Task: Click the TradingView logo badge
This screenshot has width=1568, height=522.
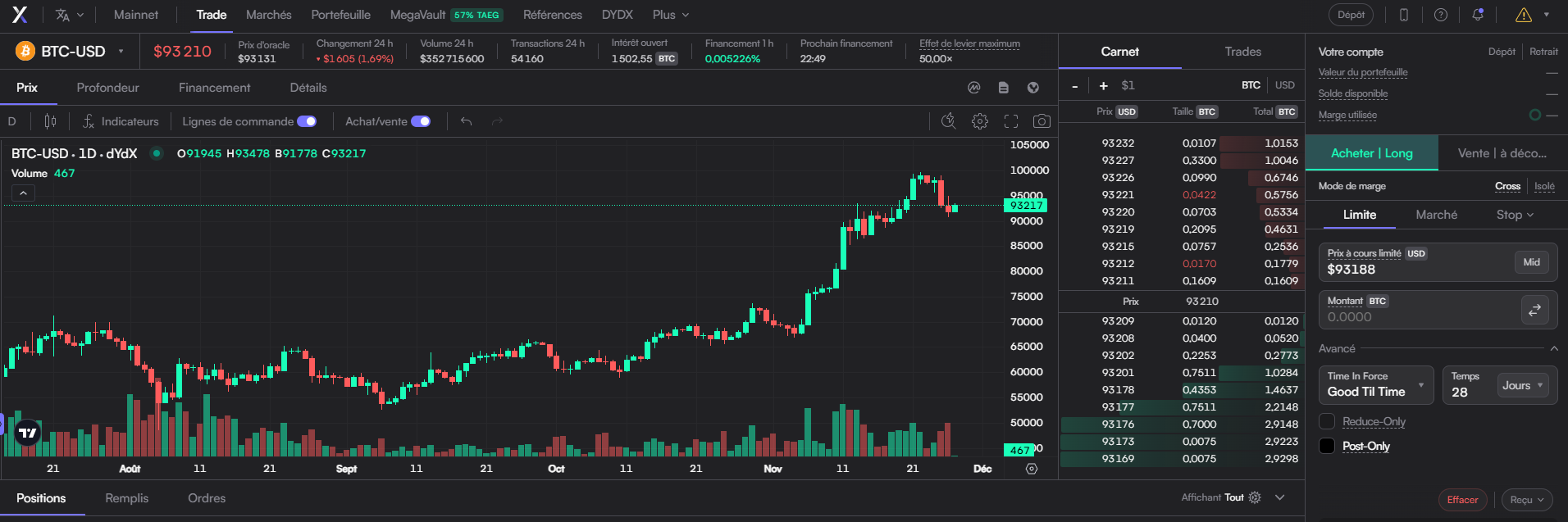Action: tap(28, 433)
